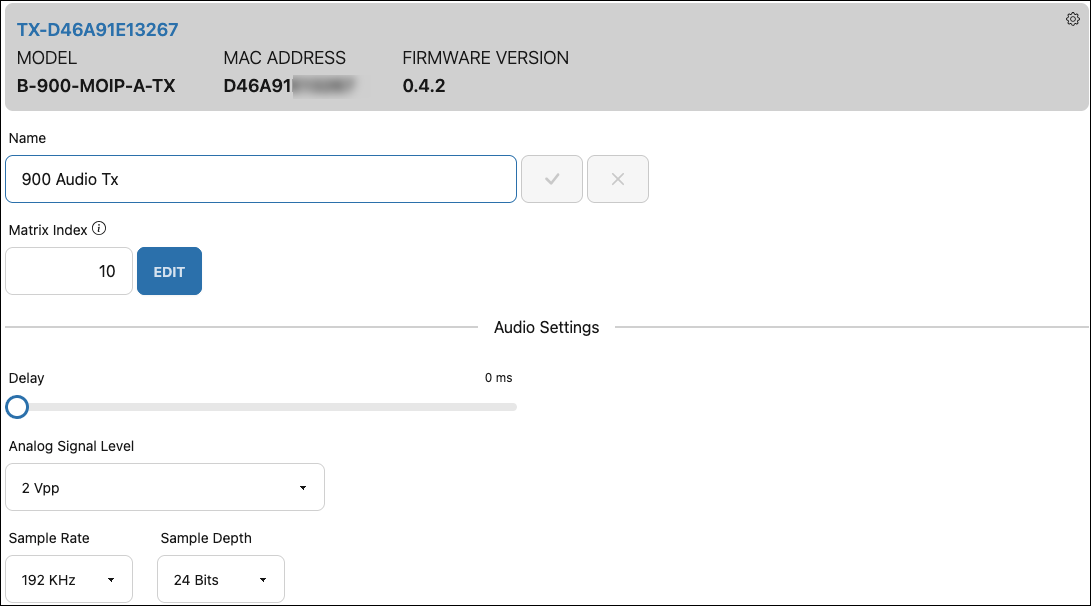This screenshot has height=606, width=1091.
Task: Click the MAC address value
Action: point(290,86)
